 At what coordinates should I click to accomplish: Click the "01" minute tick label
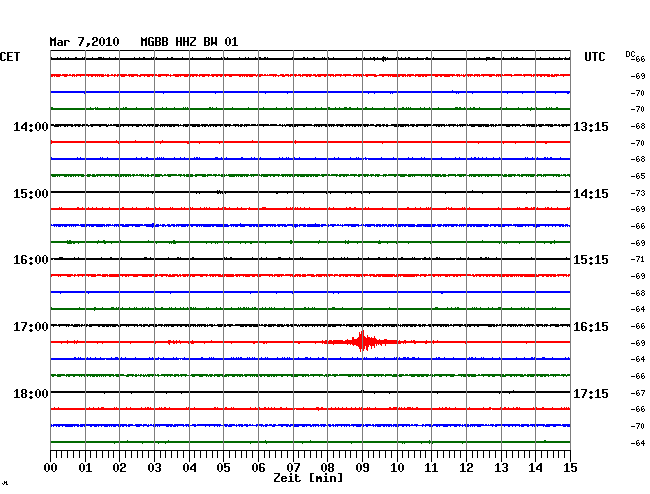85,467
